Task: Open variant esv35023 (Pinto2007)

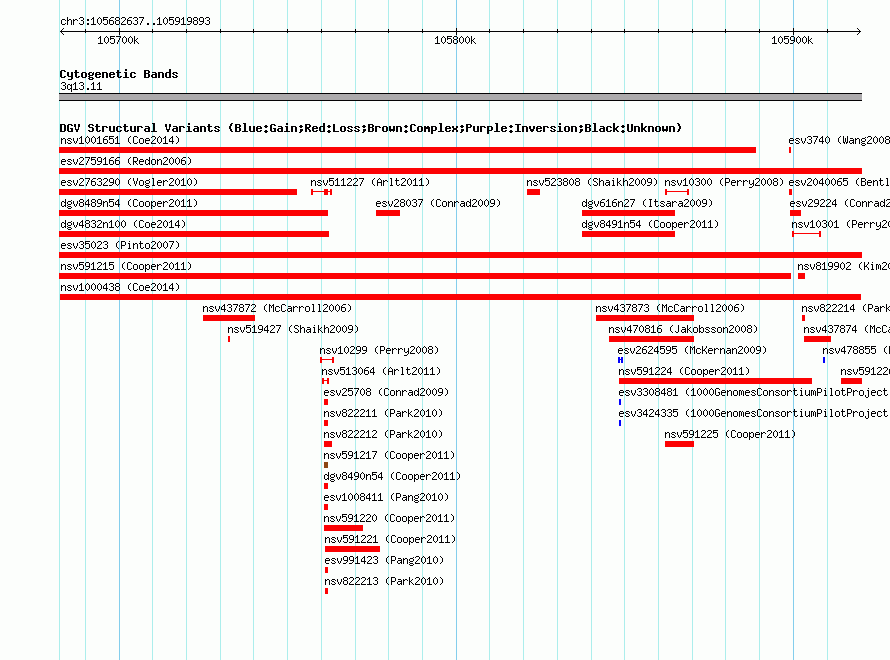Action: tap(120, 245)
